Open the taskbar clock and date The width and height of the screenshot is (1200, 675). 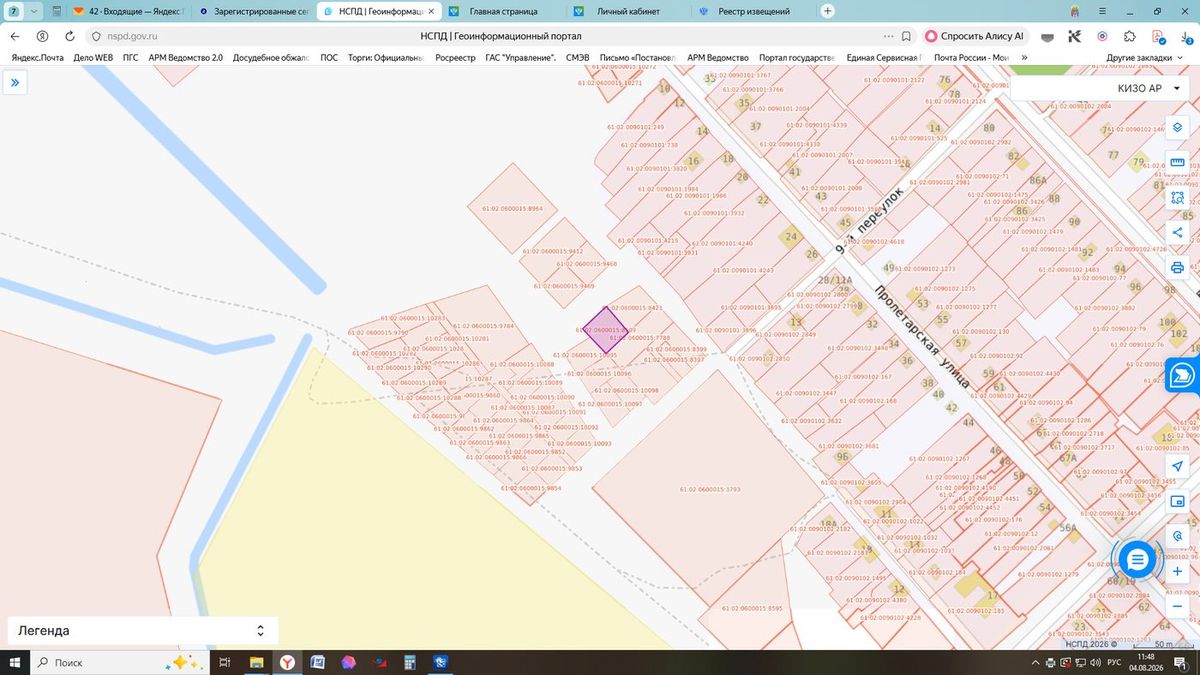pos(1146,662)
